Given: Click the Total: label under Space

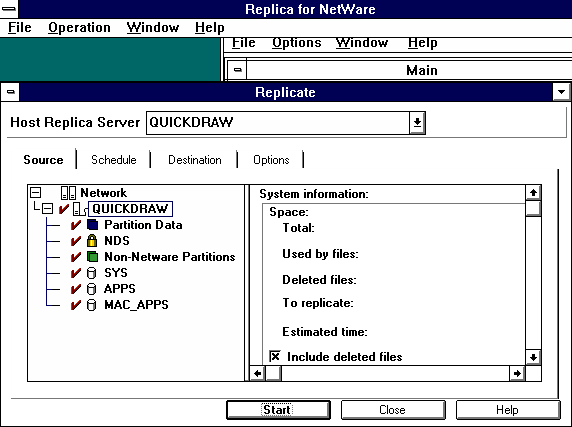Looking at the screenshot, I should pos(298,228).
